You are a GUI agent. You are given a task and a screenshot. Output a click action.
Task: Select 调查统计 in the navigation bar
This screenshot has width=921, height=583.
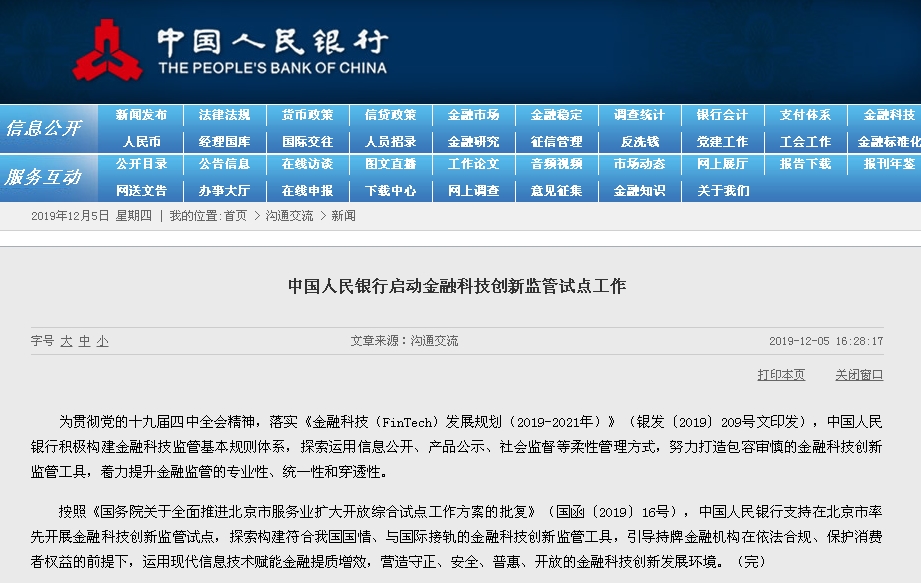pos(639,115)
